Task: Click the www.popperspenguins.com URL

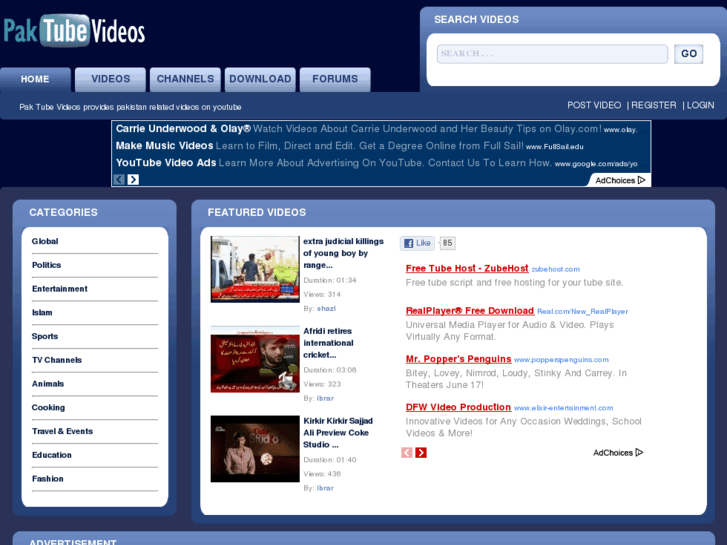Action: point(561,360)
